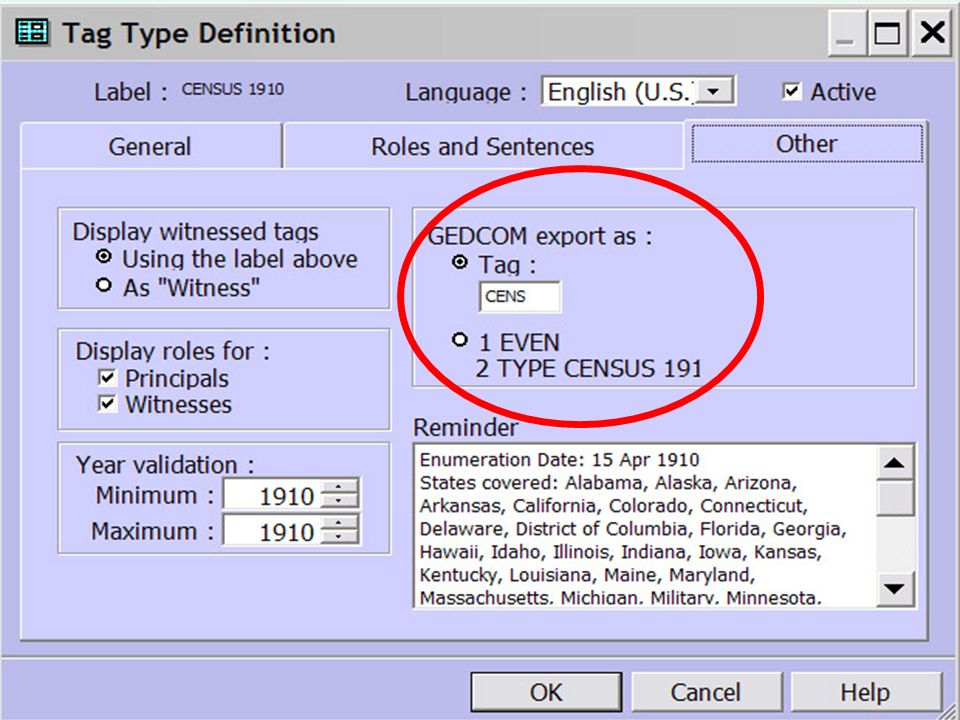Screen dimensions: 960x720
Task: Click the GEDCOM Tag input field CENS
Action: pyautogui.click(x=519, y=296)
